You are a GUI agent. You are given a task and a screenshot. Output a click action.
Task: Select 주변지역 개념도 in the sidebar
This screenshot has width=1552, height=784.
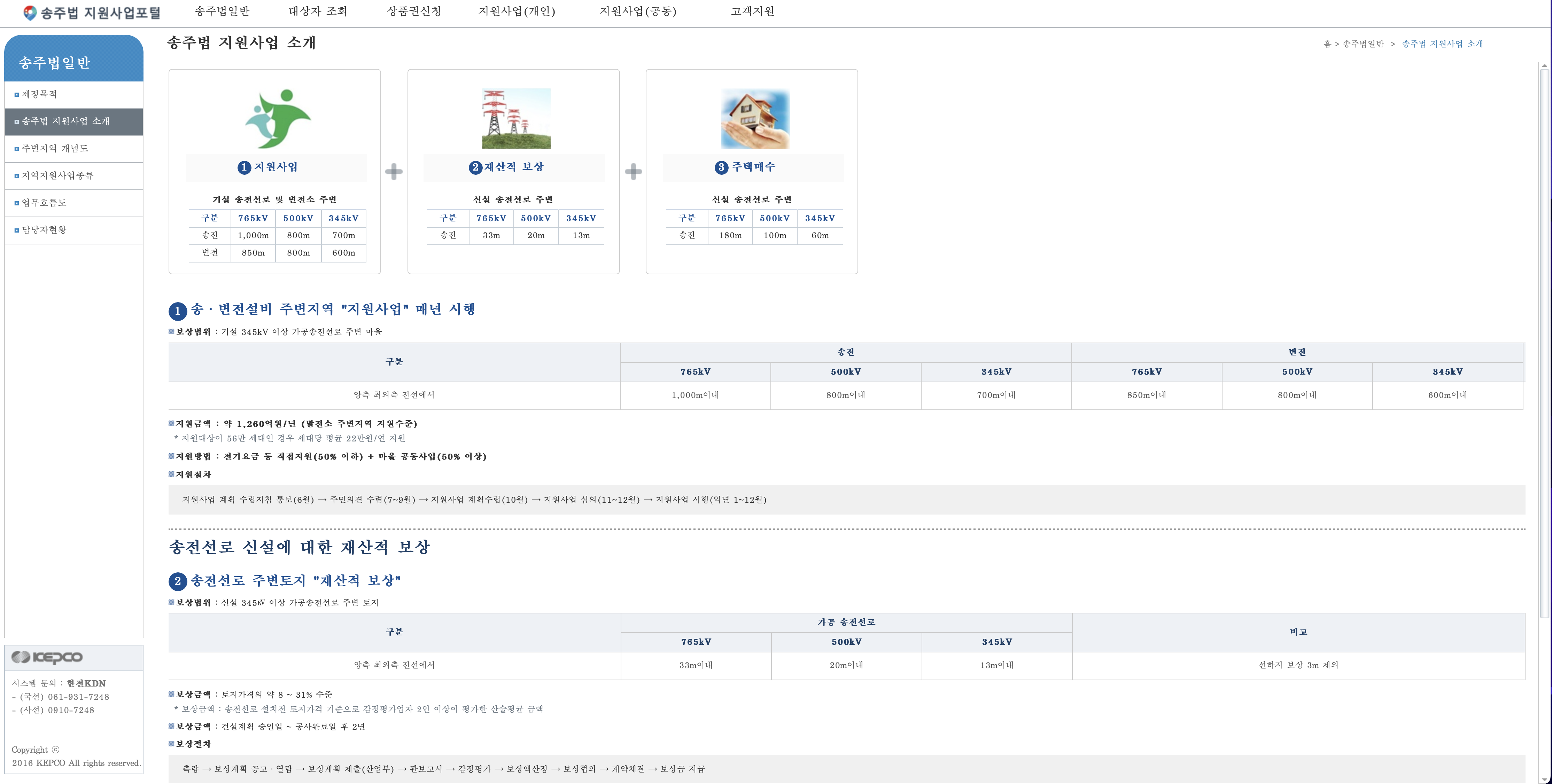(x=55, y=149)
